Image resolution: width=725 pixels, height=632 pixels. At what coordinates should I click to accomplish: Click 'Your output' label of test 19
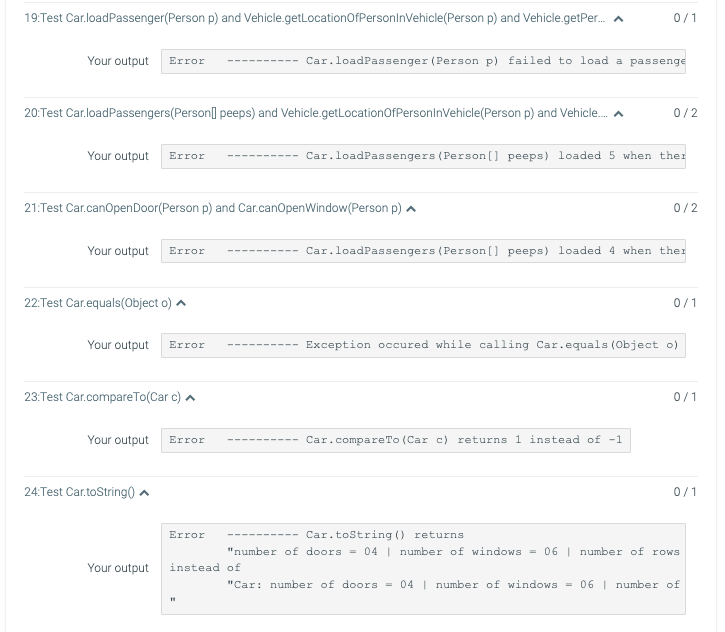point(118,61)
